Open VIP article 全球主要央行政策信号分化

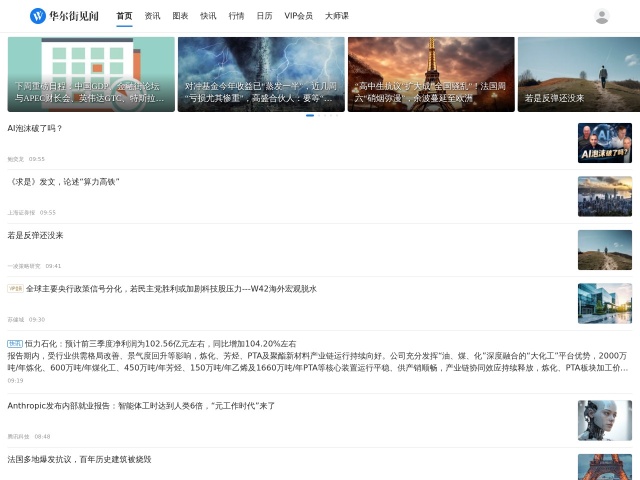point(171,289)
